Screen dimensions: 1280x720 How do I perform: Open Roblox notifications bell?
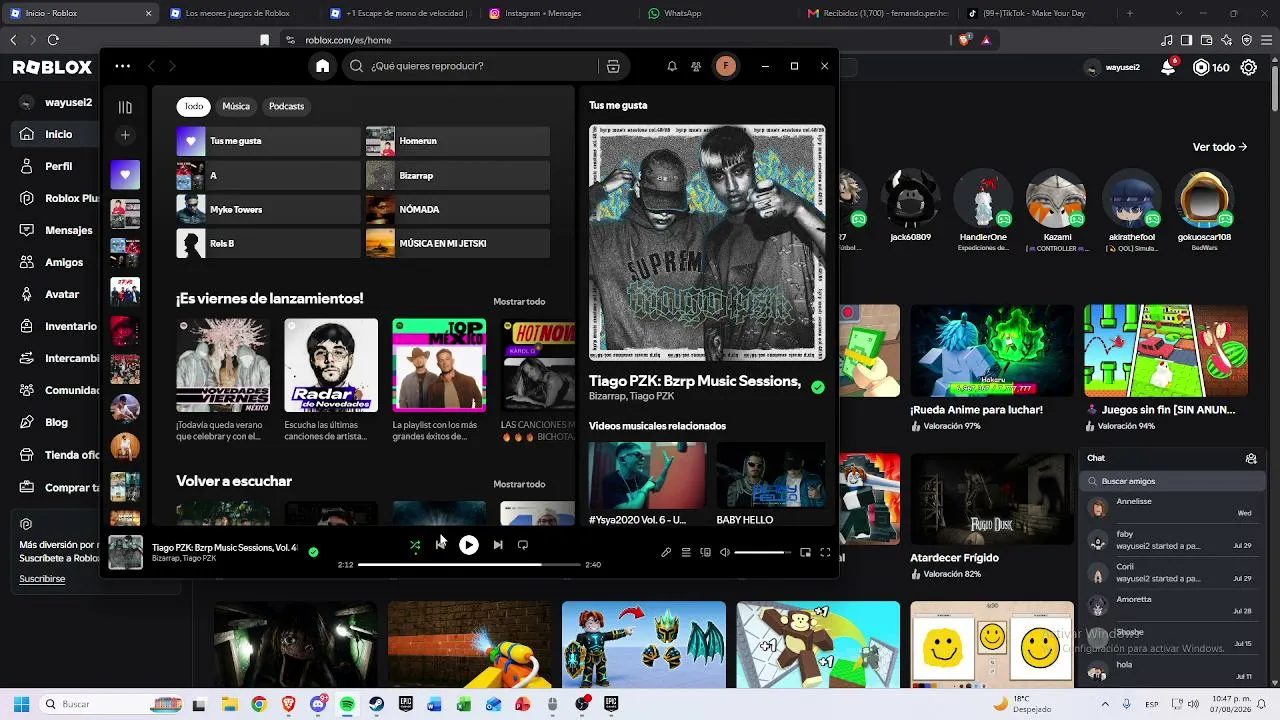click(1168, 67)
